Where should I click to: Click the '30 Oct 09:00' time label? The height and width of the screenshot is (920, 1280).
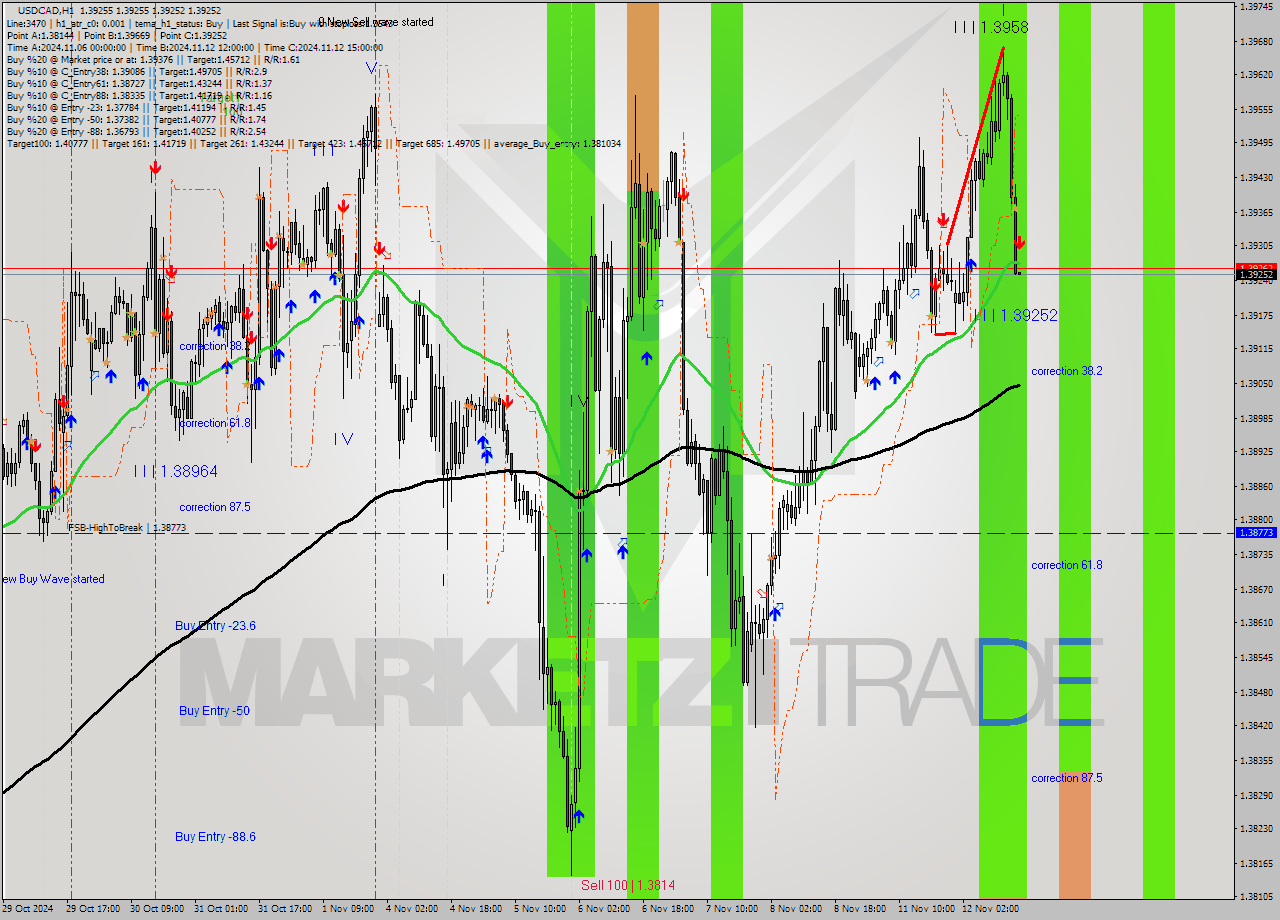click(156, 909)
